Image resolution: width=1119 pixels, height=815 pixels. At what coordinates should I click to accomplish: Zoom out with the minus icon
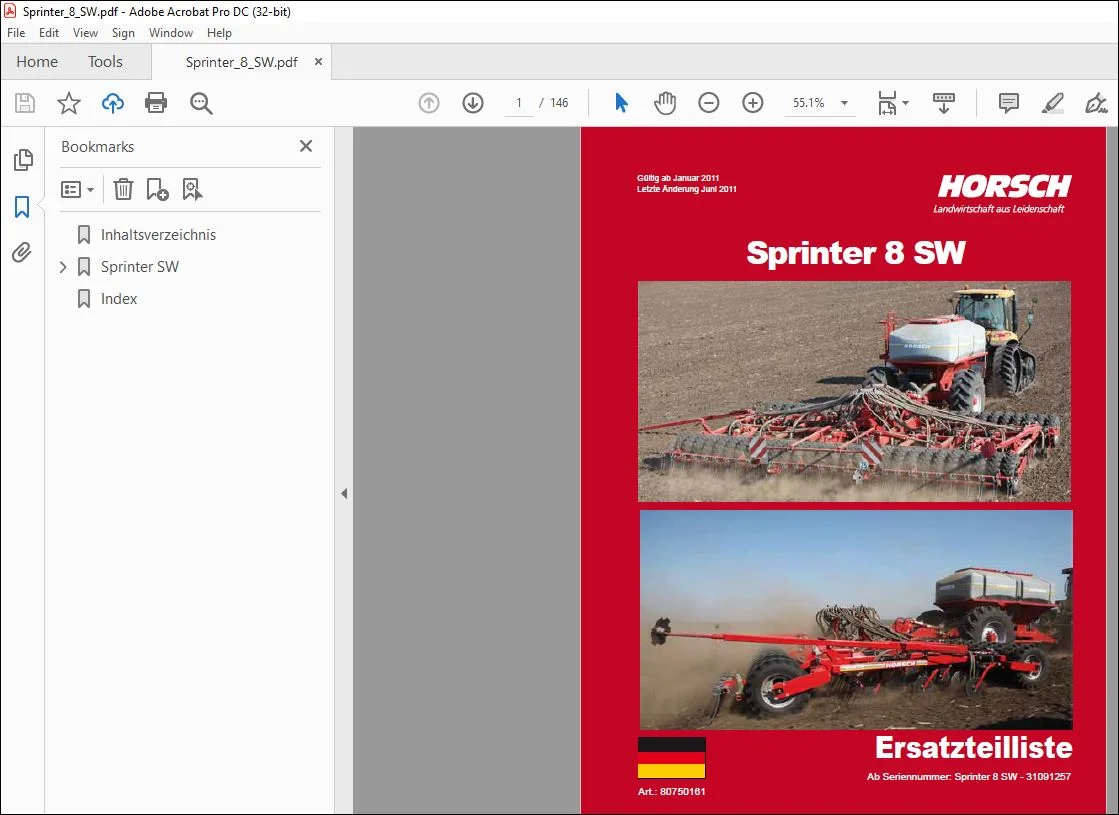pos(709,103)
